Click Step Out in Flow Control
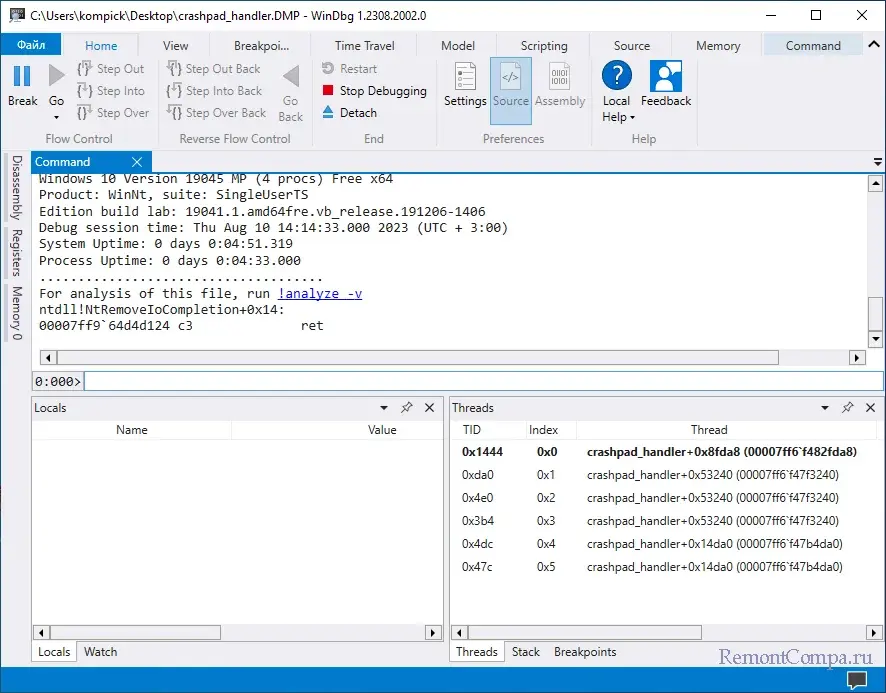The width and height of the screenshot is (886, 693). coord(111,69)
